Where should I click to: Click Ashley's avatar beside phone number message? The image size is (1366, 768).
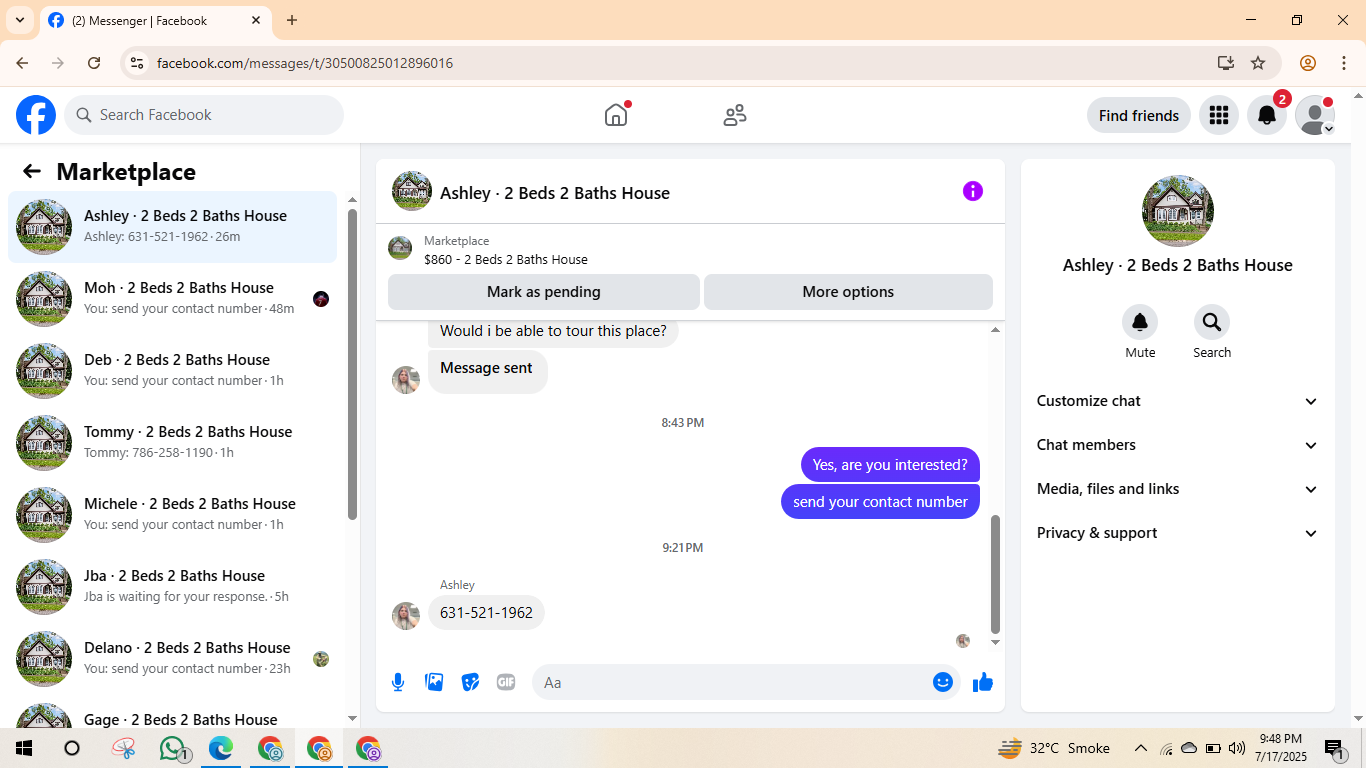pyautogui.click(x=406, y=616)
